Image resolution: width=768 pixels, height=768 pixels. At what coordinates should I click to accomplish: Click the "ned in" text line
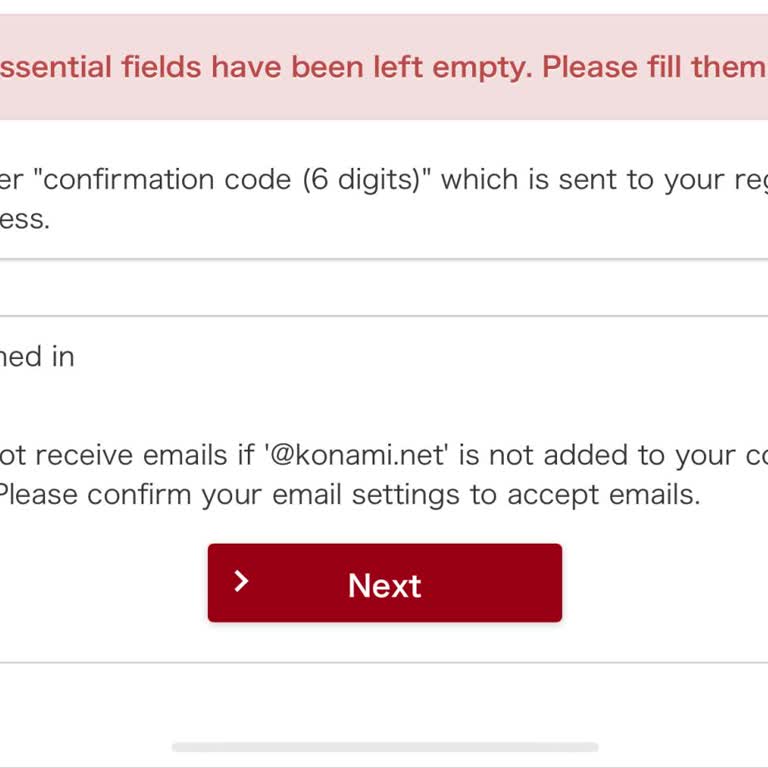coord(36,357)
